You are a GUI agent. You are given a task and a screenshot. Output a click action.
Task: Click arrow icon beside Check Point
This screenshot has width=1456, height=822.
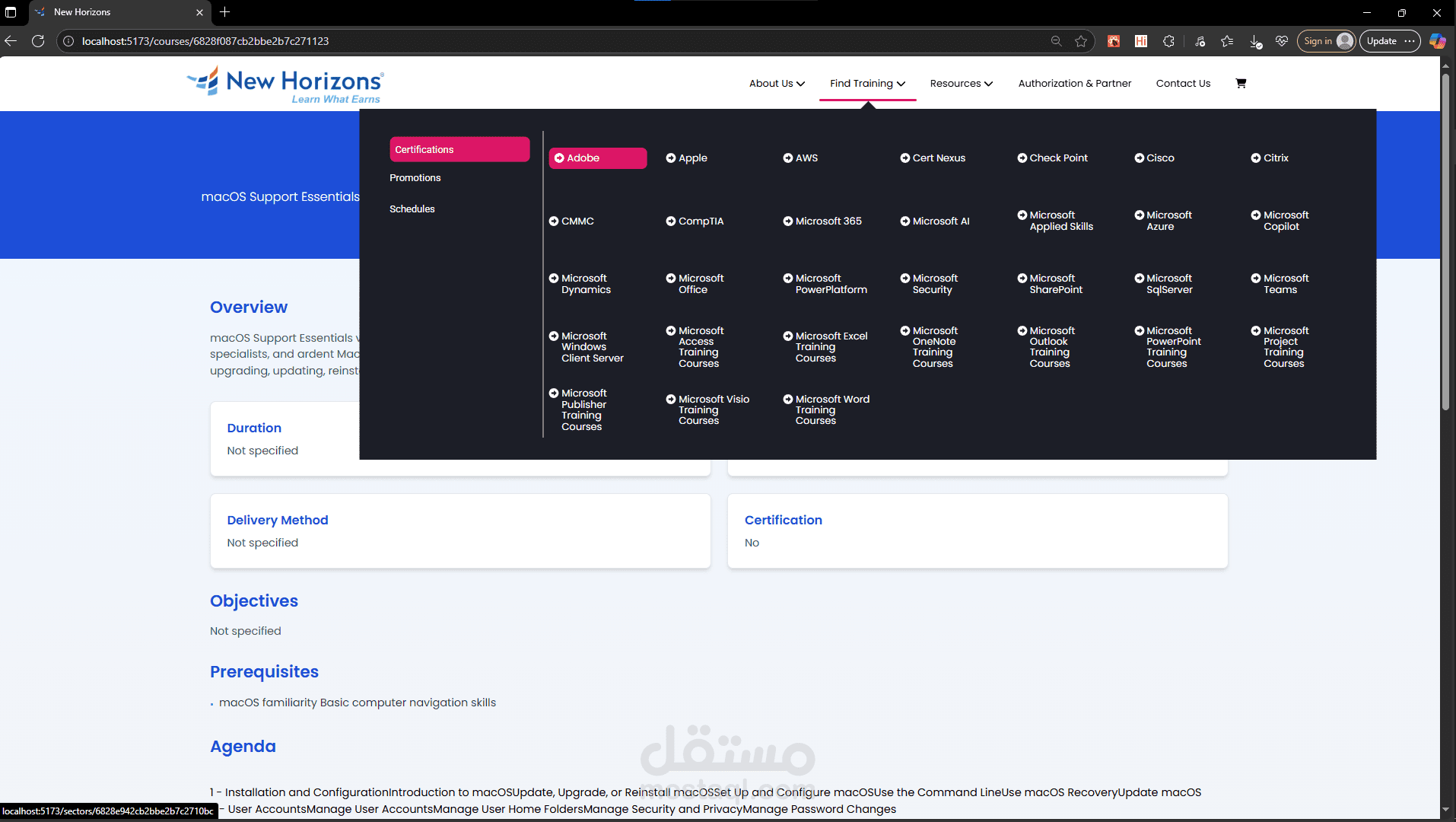click(1022, 158)
